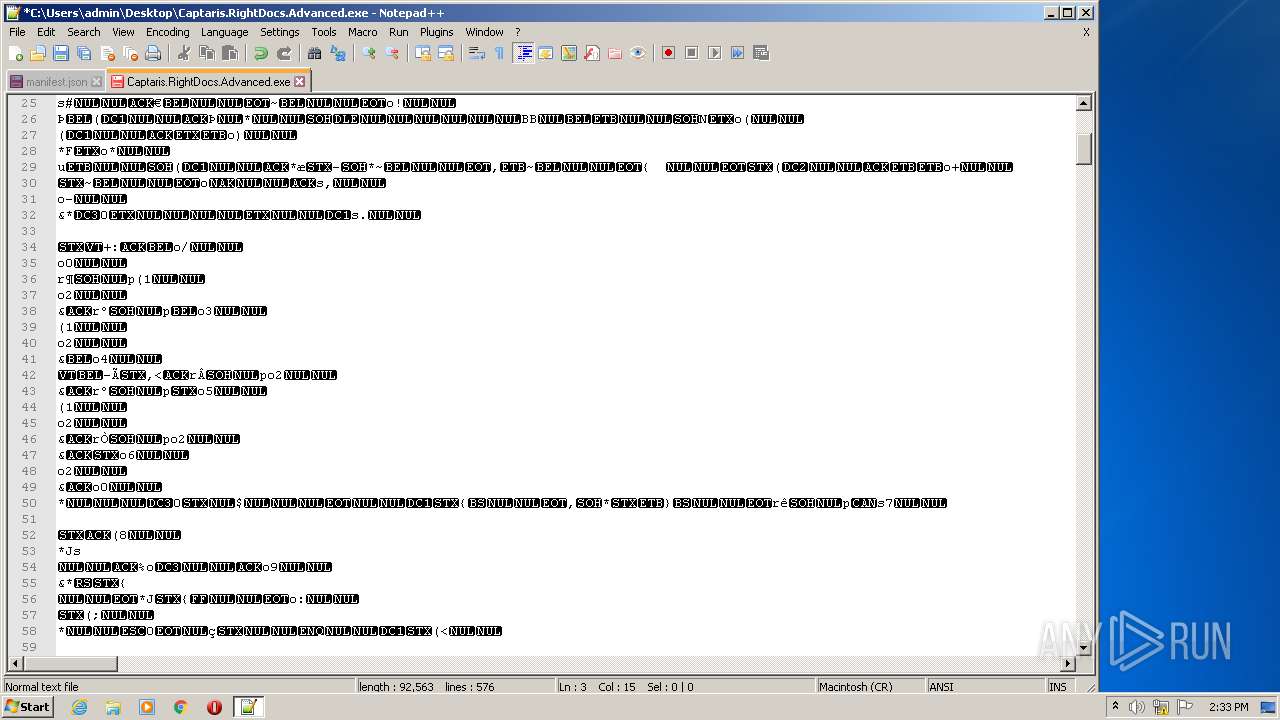The height and width of the screenshot is (720, 1280).
Task: Undo last edit with green arrow
Action: pyautogui.click(x=260, y=53)
